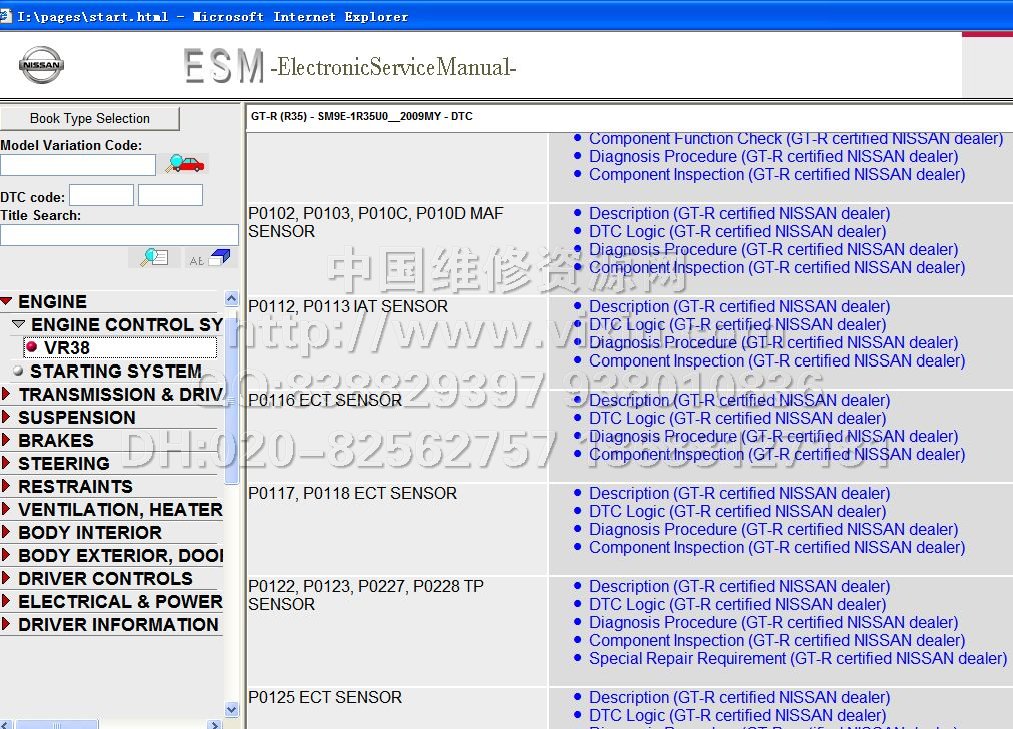Open DTC Logic for P0125 ECT SENSOR
Viewport: 1013px width, 729px height.
[737, 715]
